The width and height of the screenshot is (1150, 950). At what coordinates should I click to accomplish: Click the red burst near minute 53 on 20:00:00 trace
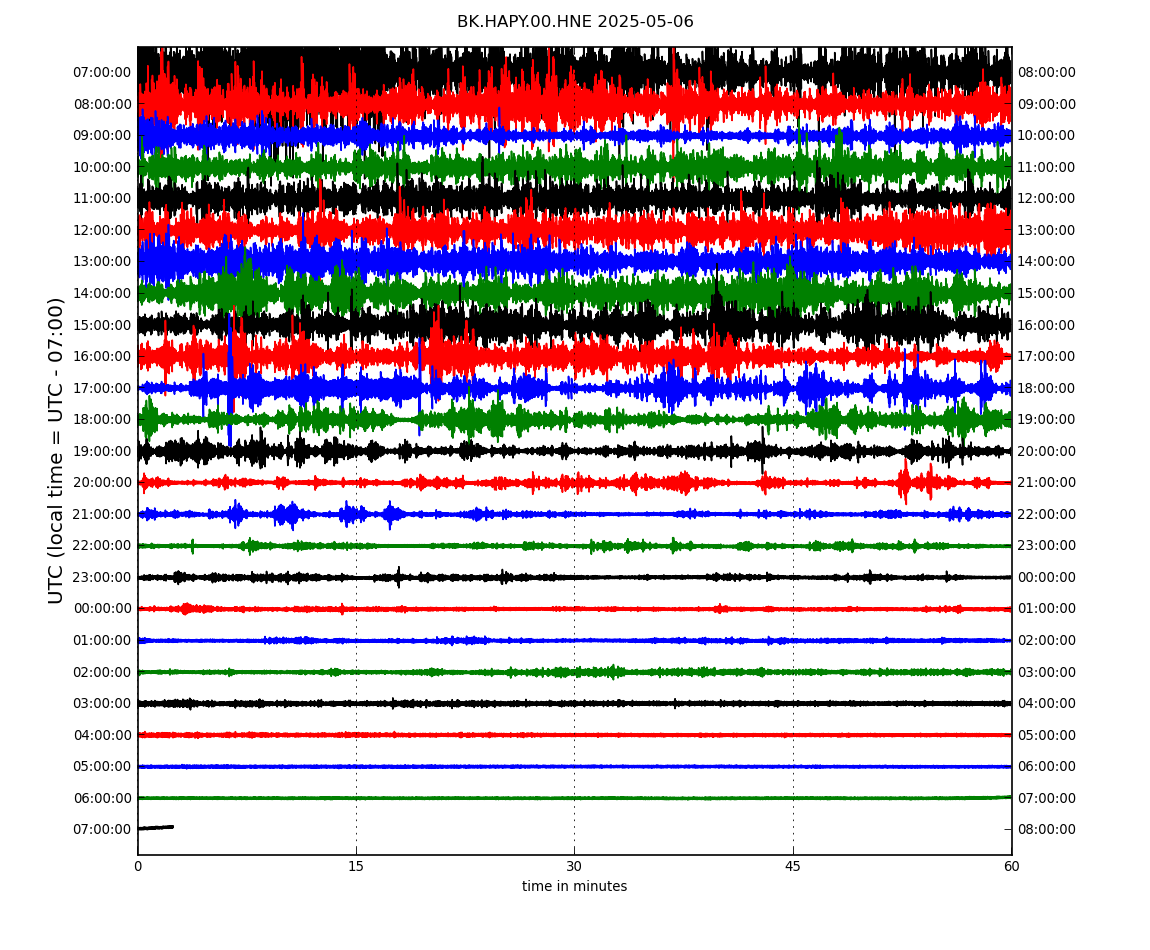905,482
